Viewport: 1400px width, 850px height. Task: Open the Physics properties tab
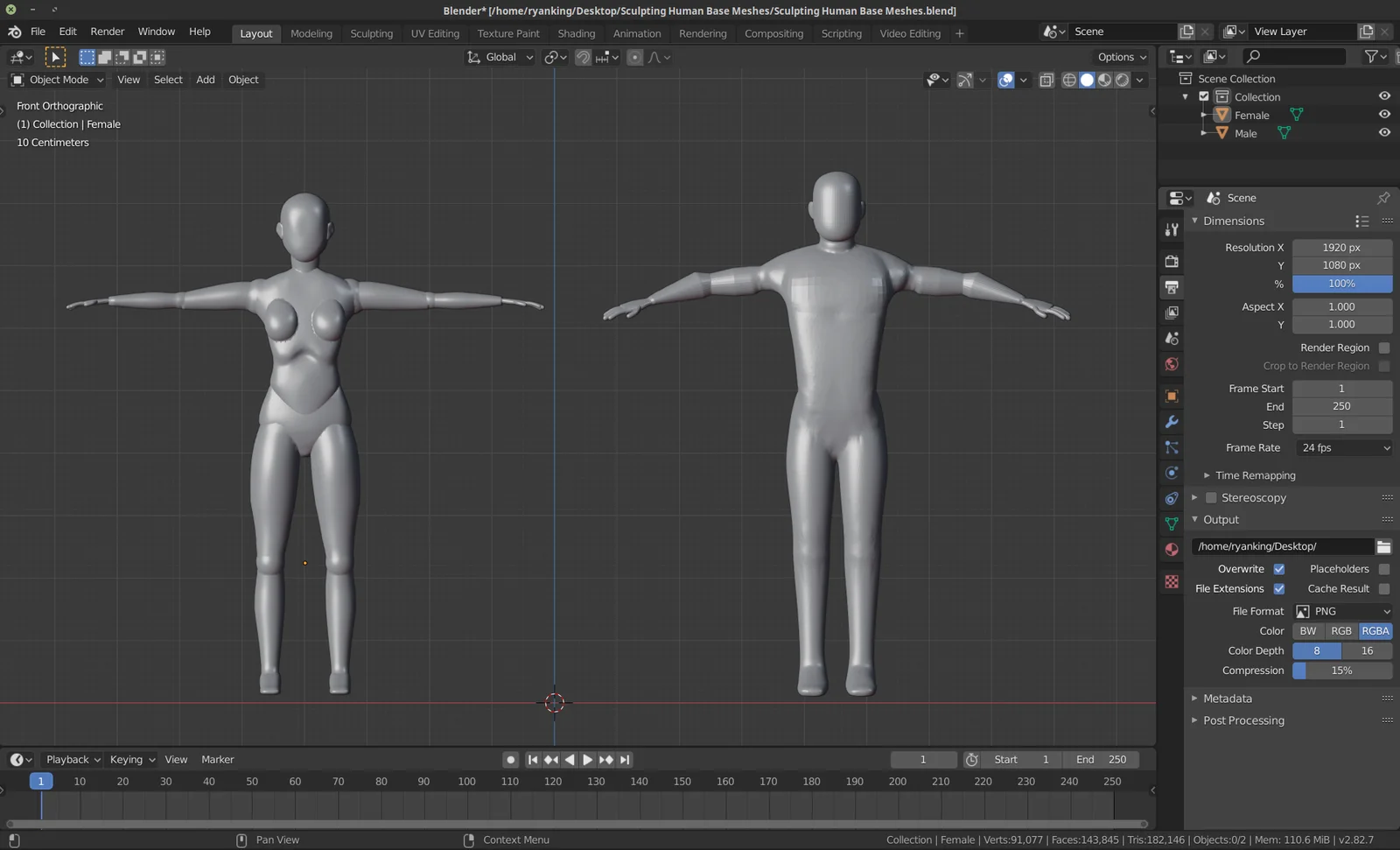(1172, 473)
